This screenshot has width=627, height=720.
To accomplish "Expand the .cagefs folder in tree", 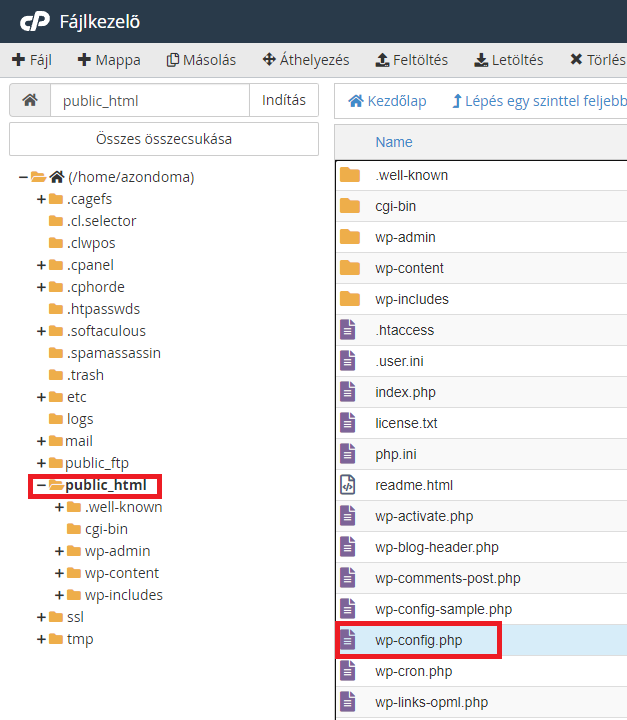I will click(x=41, y=199).
